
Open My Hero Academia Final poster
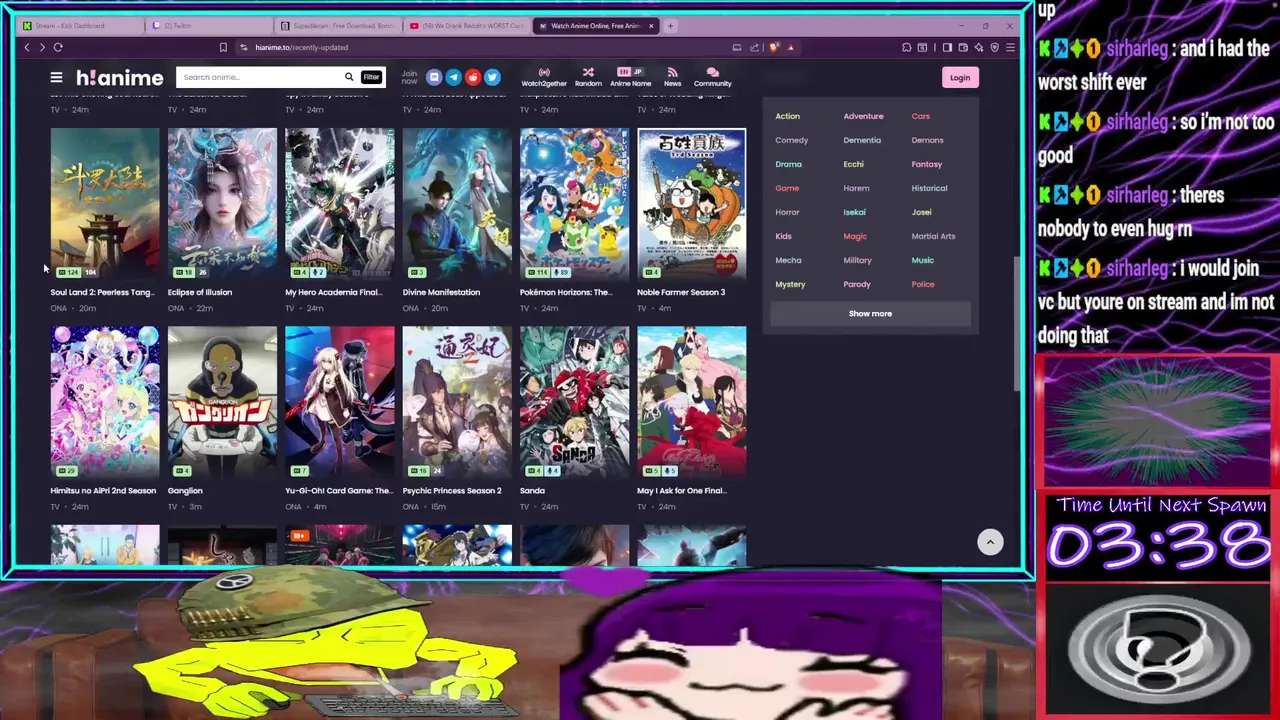coord(339,203)
